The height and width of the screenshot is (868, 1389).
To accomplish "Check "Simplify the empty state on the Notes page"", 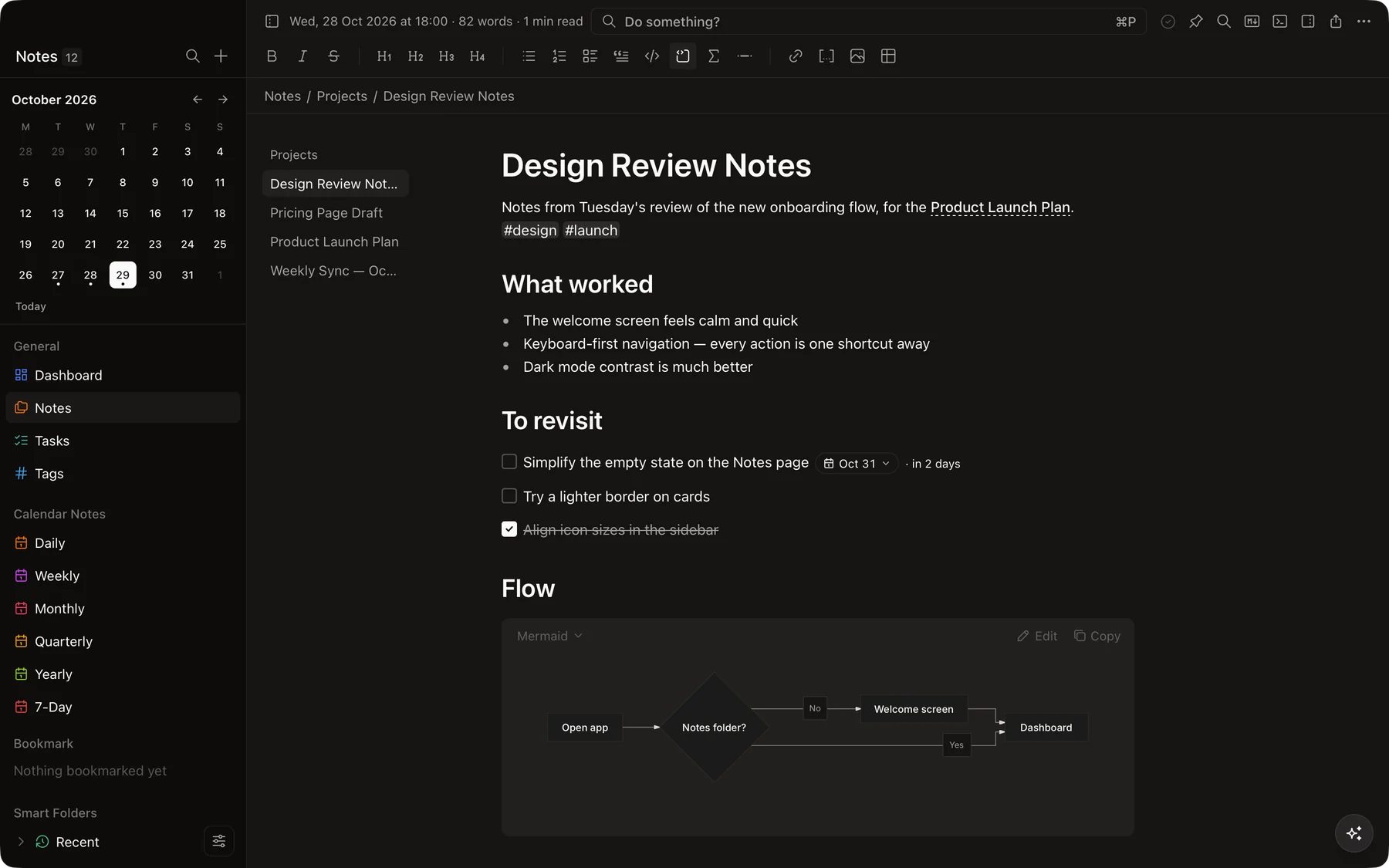I will tap(509, 461).
